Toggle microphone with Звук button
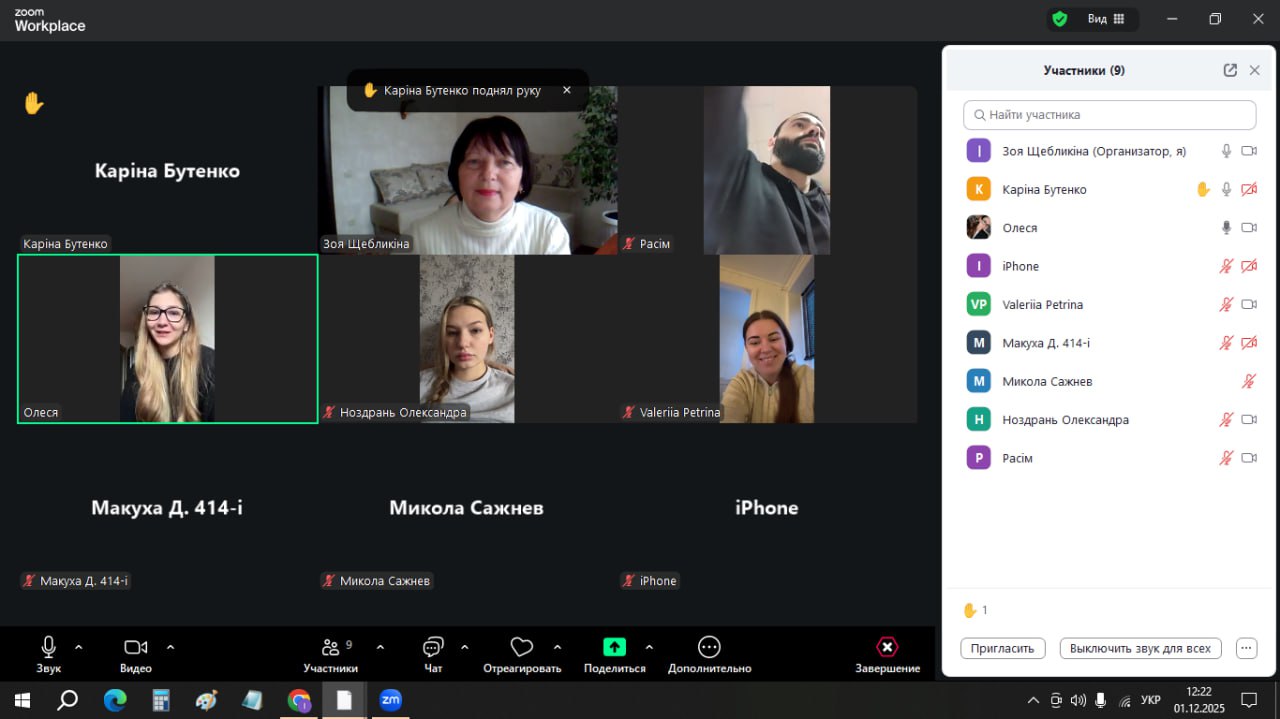 point(48,647)
